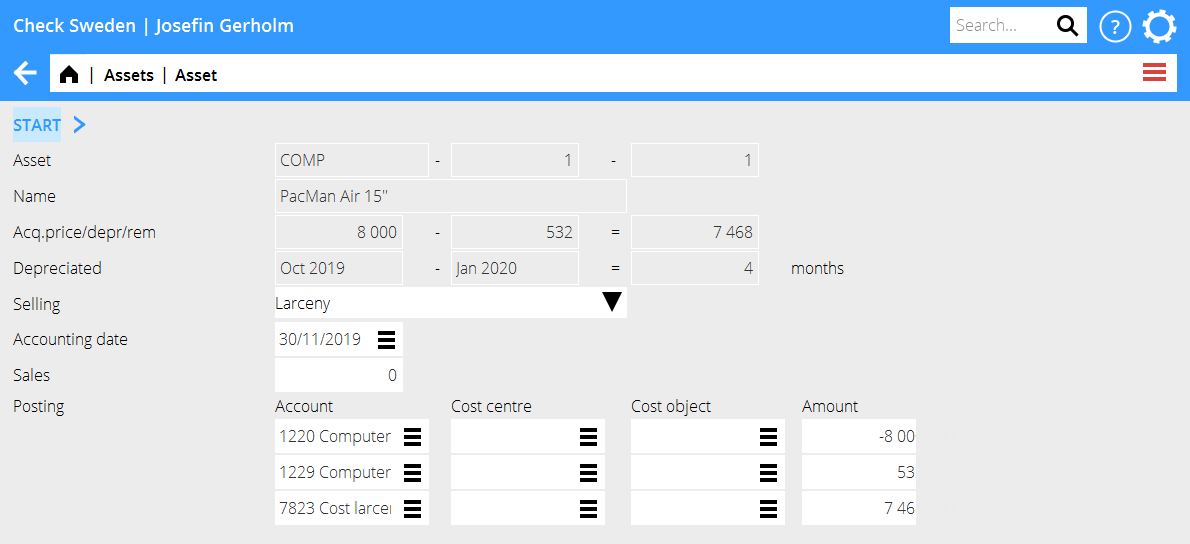Click into the Search field
This screenshot has width=1190, height=544.
pyautogui.click(x=998, y=26)
